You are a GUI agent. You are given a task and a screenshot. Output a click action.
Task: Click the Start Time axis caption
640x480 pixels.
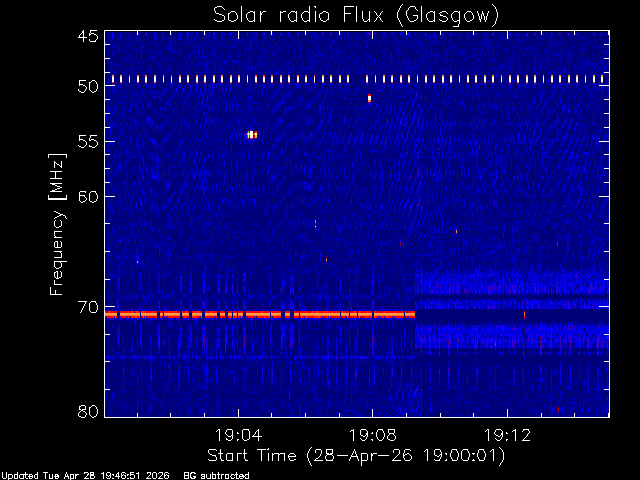356,456
